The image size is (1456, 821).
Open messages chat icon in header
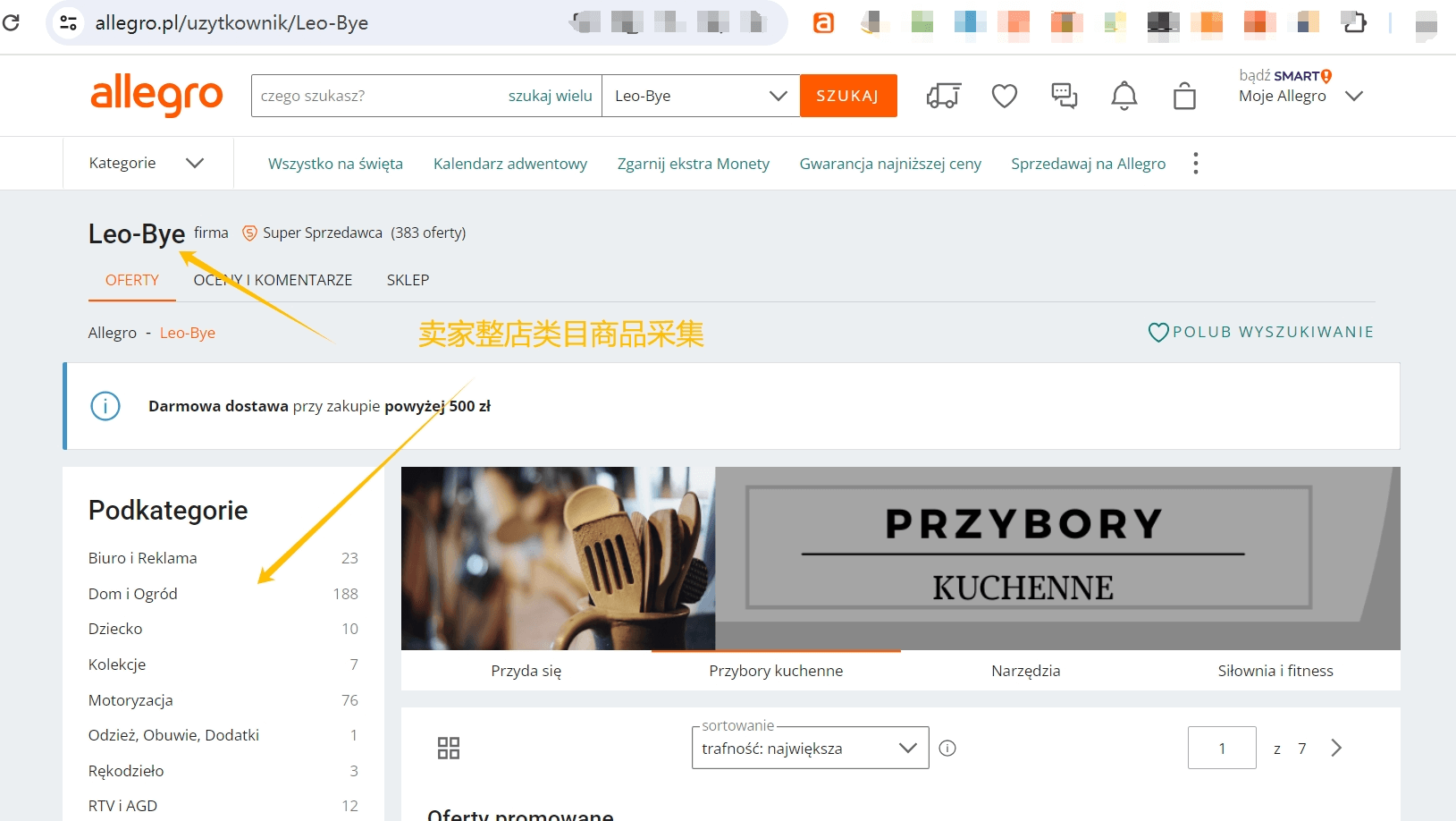click(x=1064, y=95)
